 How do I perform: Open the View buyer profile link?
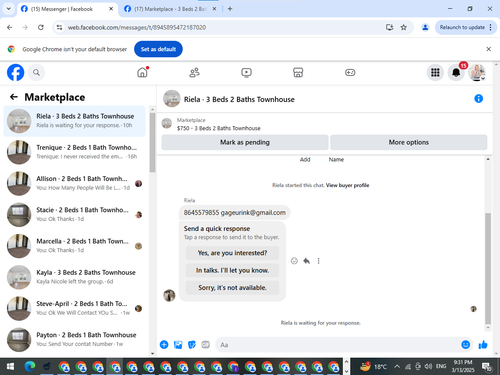pyautogui.click(x=347, y=185)
